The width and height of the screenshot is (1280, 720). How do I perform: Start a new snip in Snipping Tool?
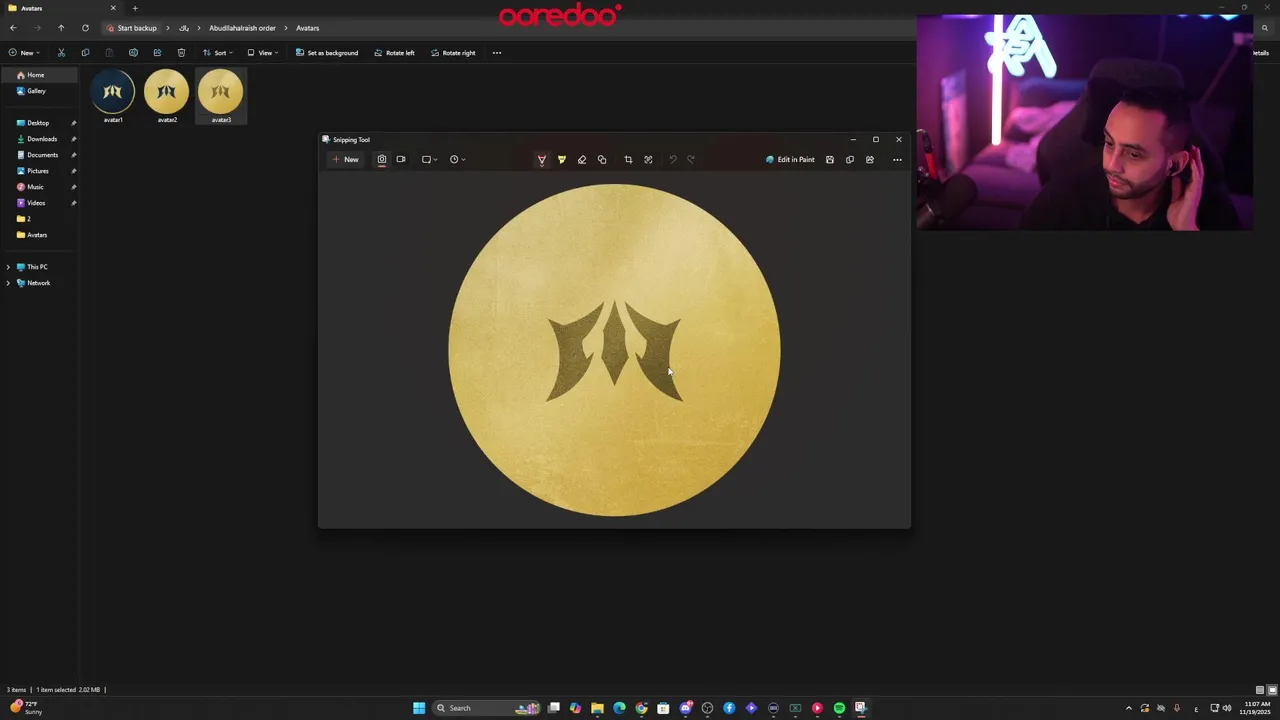click(x=346, y=159)
